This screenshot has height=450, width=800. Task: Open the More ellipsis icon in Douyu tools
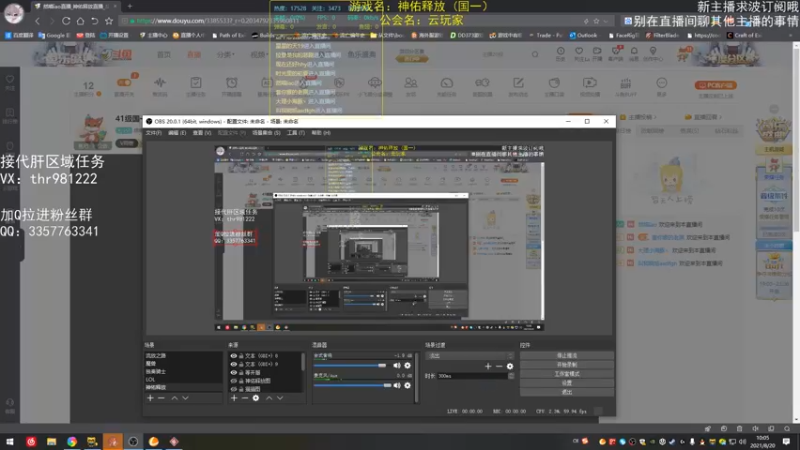pos(662,83)
